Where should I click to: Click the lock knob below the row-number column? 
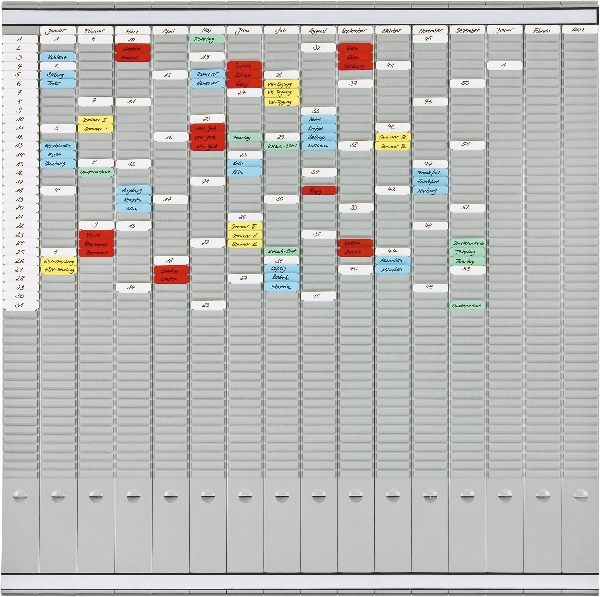pos(21,494)
